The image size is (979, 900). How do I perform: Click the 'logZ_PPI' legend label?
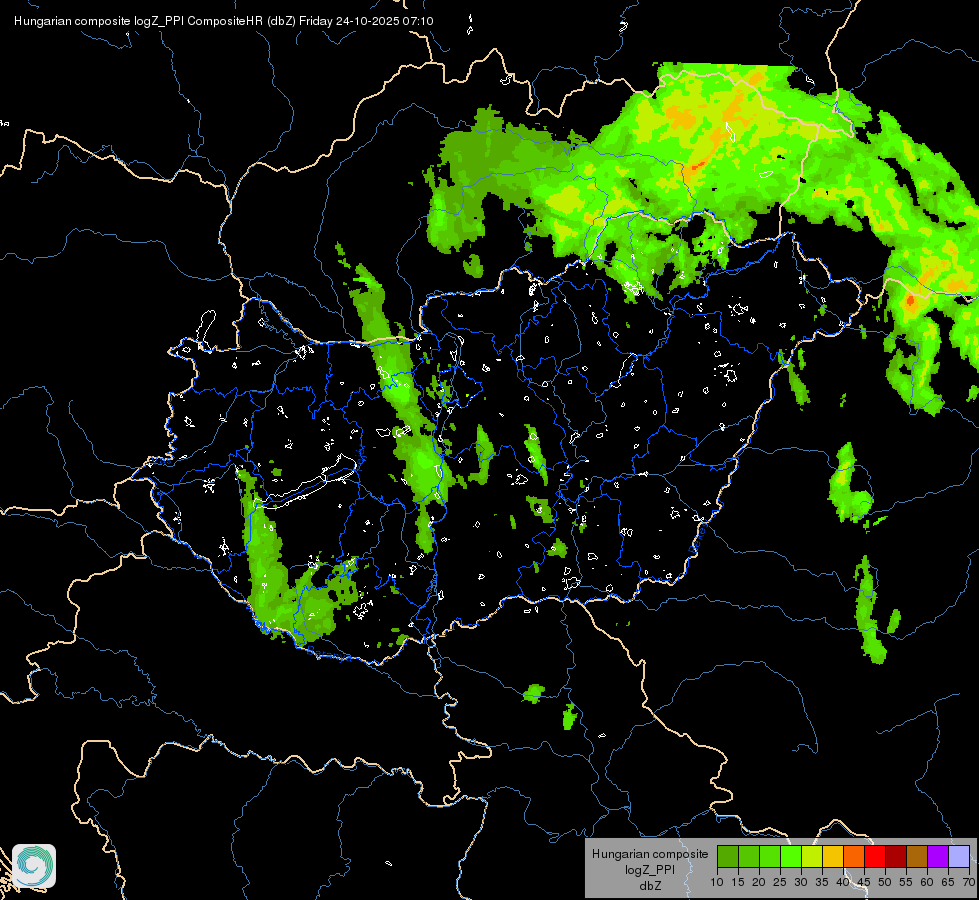(x=650, y=870)
